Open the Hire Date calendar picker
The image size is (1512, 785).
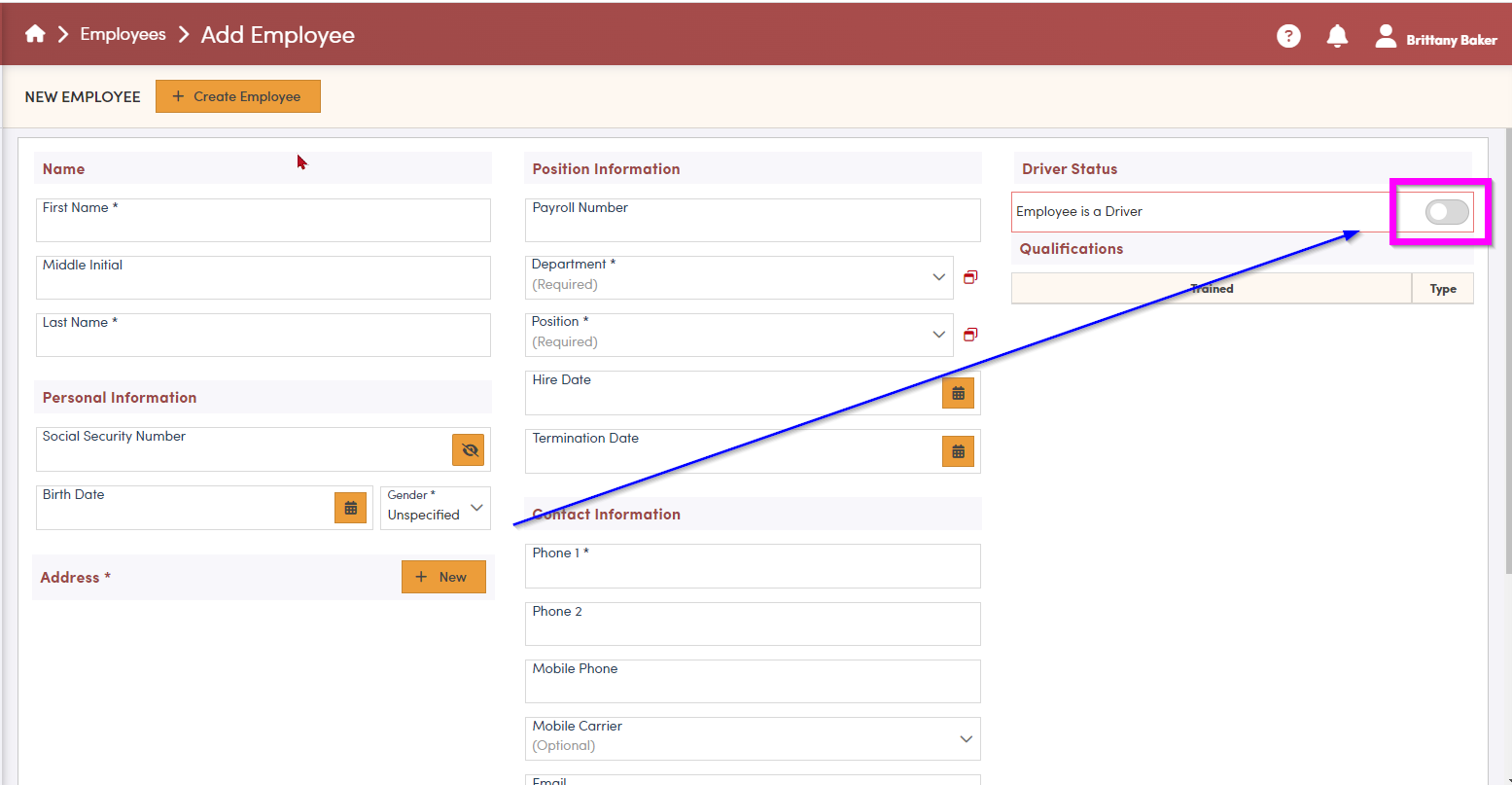pos(958,393)
